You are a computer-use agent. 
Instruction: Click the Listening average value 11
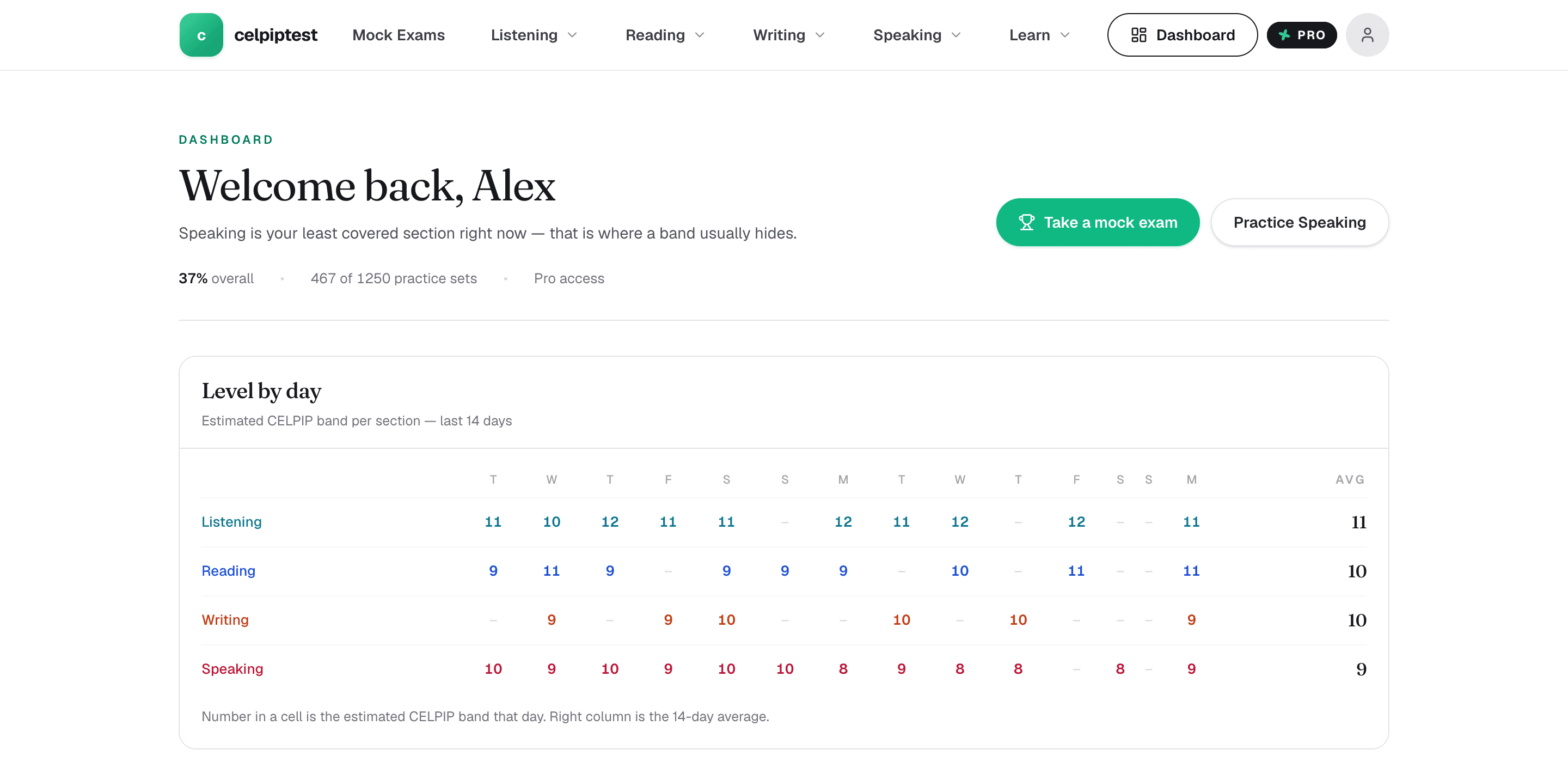point(1358,522)
